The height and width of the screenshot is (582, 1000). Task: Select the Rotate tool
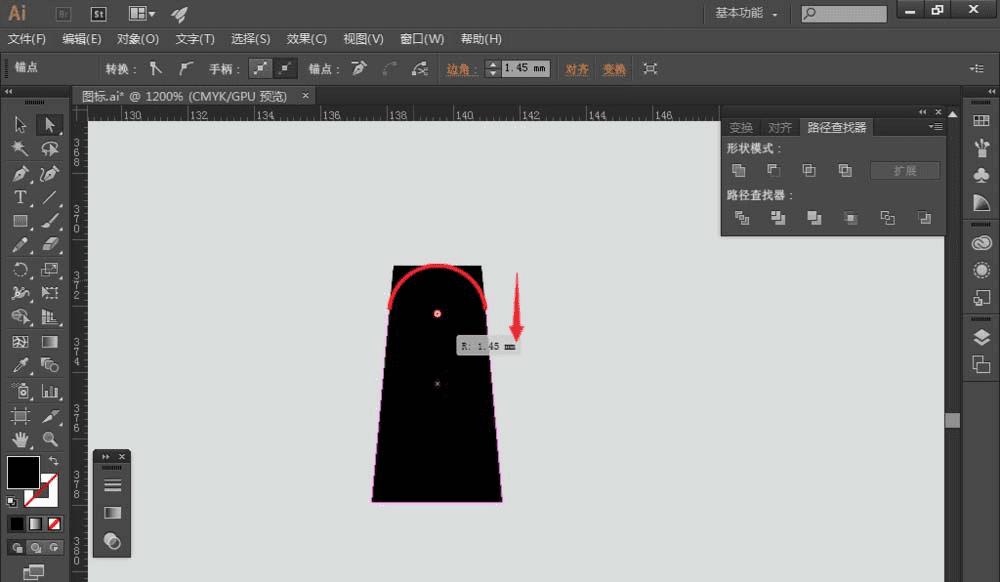coord(20,270)
